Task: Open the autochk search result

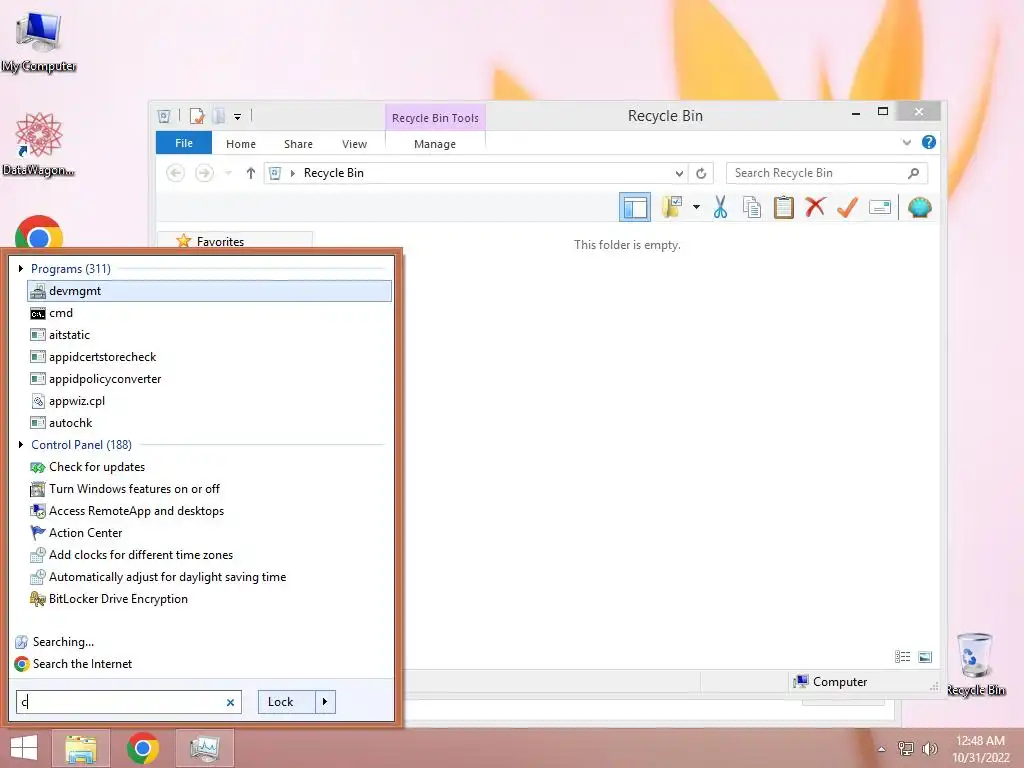Action: (x=209, y=423)
